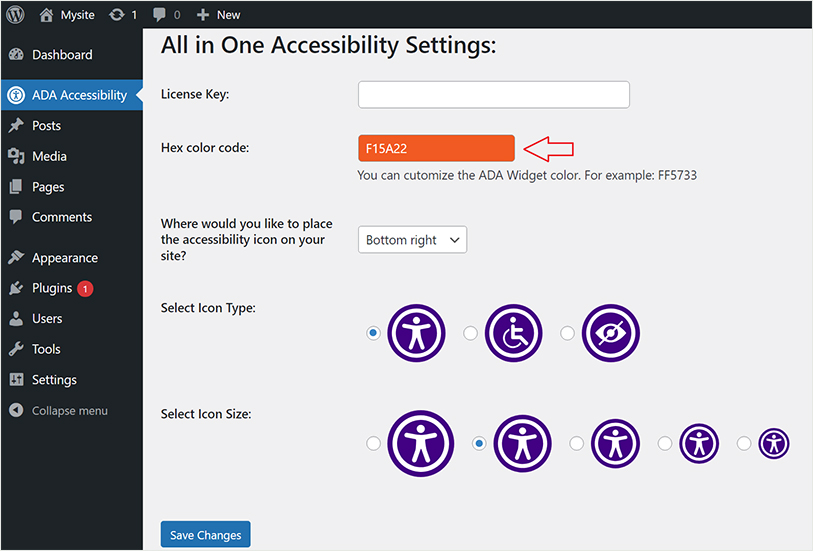Click the middle icon size preview image

(615, 443)
